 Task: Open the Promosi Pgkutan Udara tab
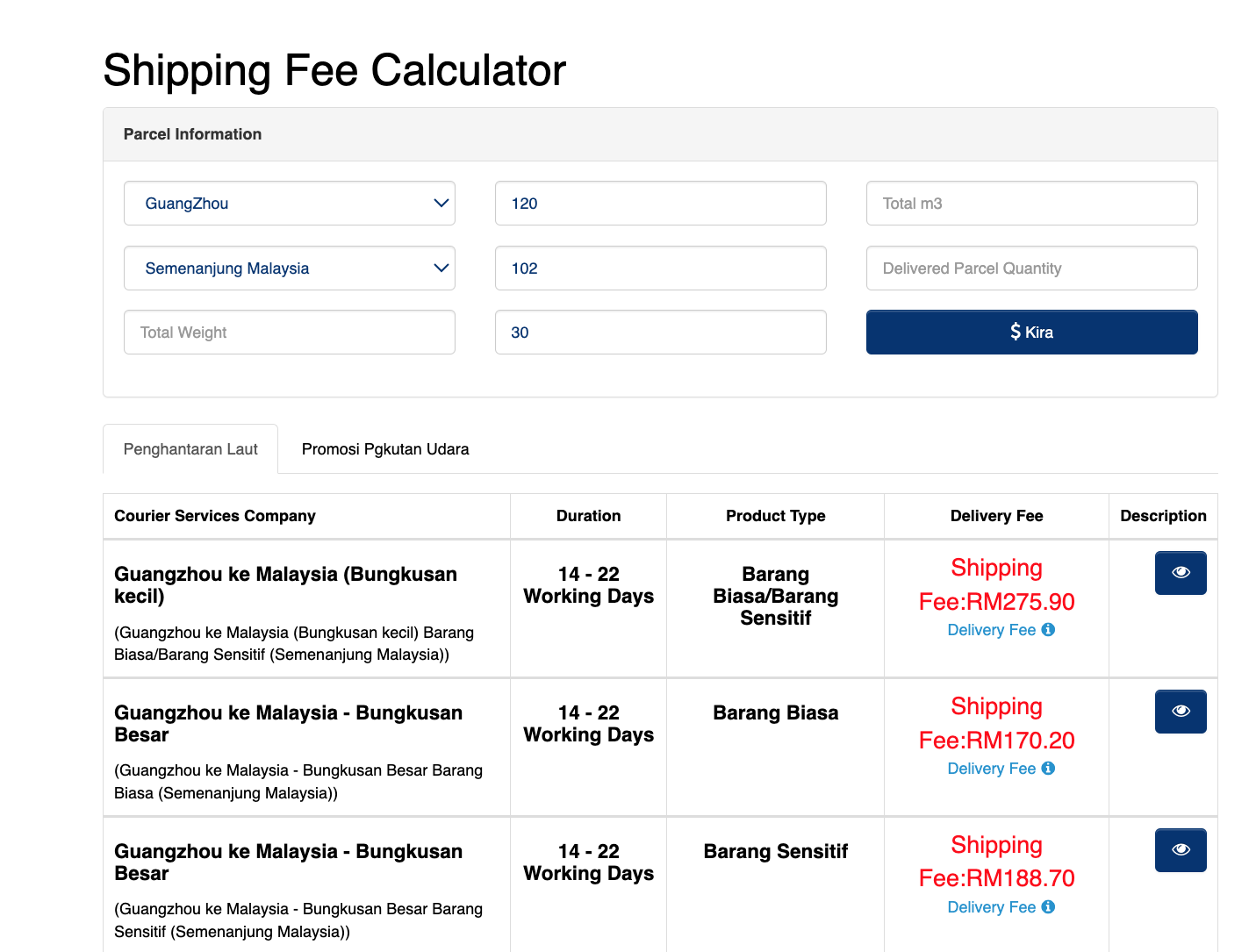(385, 449)
